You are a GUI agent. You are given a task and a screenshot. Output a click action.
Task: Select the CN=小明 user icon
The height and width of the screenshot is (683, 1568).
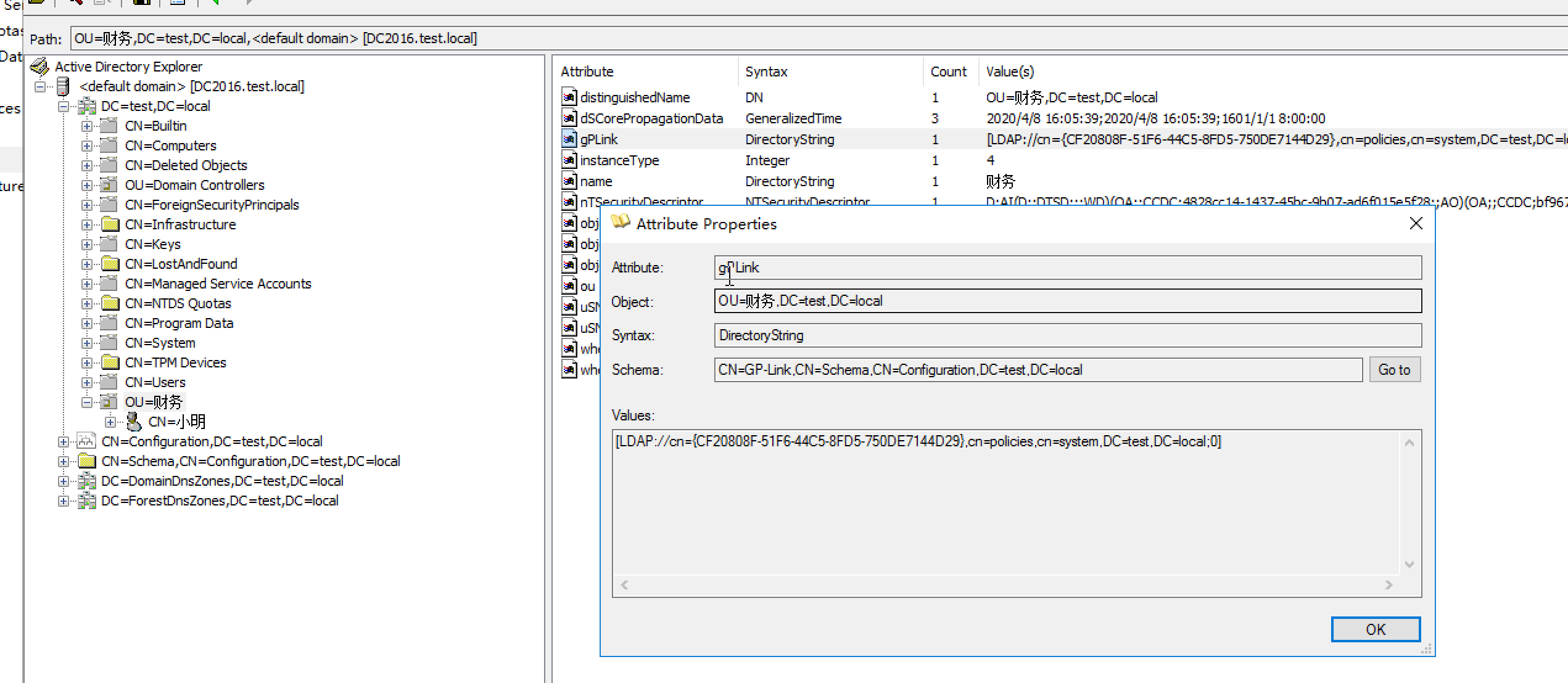133,422
